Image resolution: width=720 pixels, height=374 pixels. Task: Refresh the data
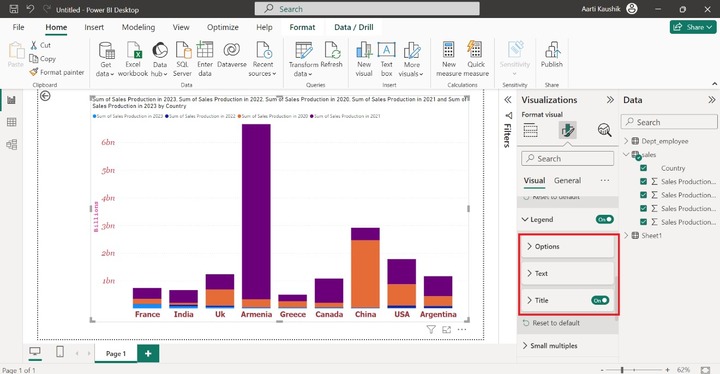coord(332,55)
